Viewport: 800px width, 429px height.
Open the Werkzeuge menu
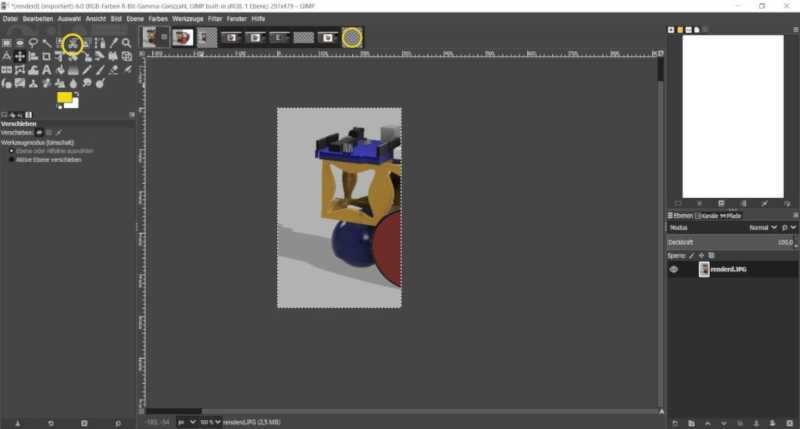[188, 19]
